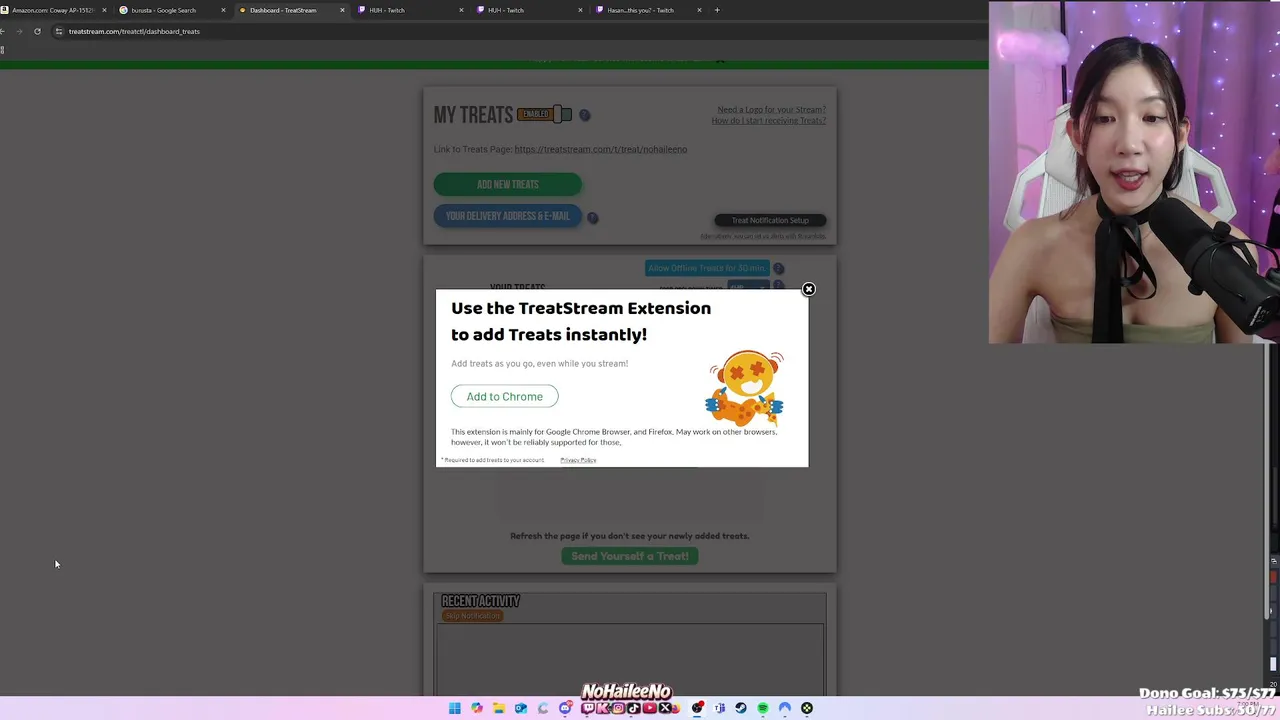Image resolution: width=1280 pixels, height=720 pixels.
Task: Open Treat Notification Setup
Action: [770, 220]
